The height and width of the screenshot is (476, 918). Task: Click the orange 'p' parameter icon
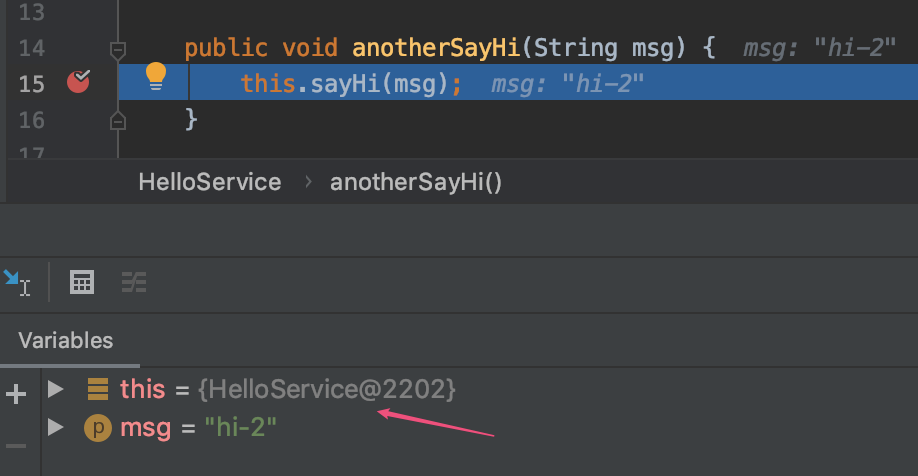(97, 428)
